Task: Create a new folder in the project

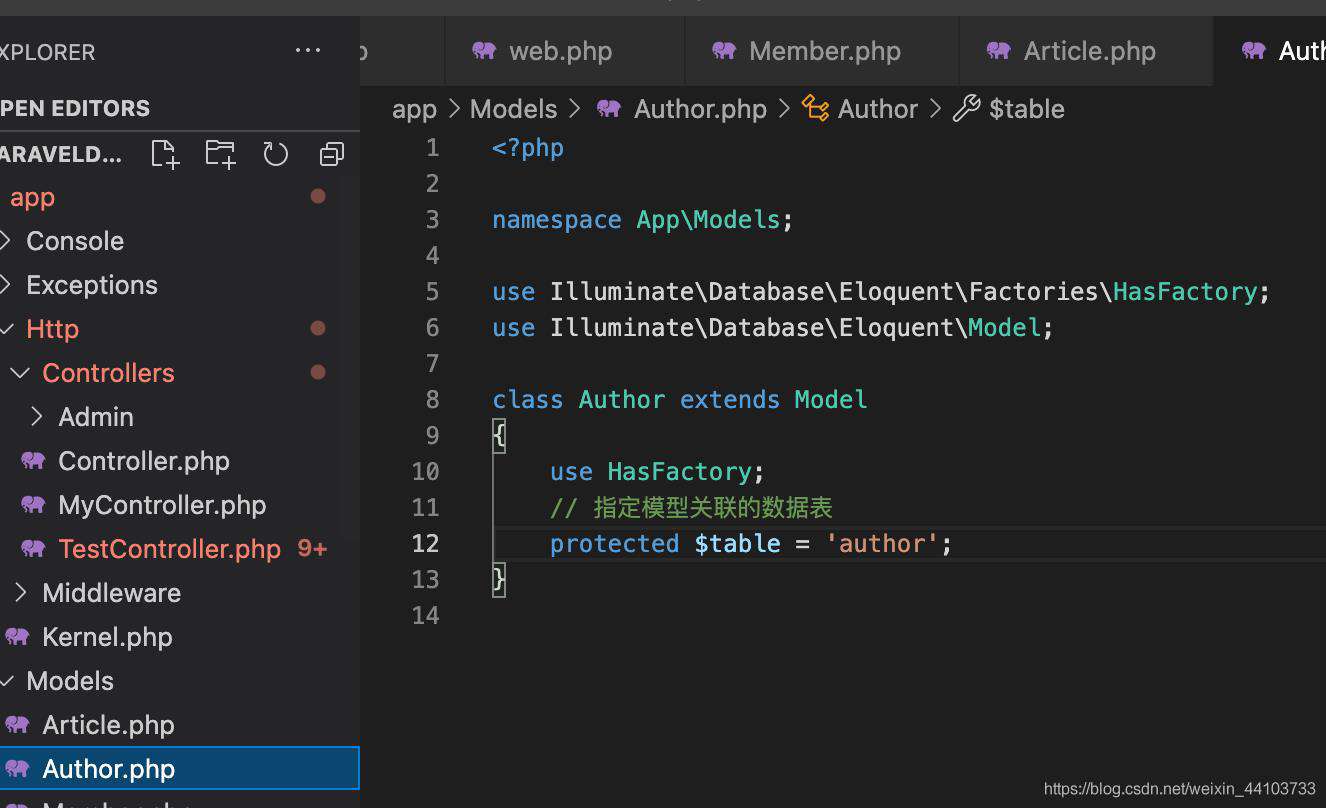Action: click(x=220, y=154)
